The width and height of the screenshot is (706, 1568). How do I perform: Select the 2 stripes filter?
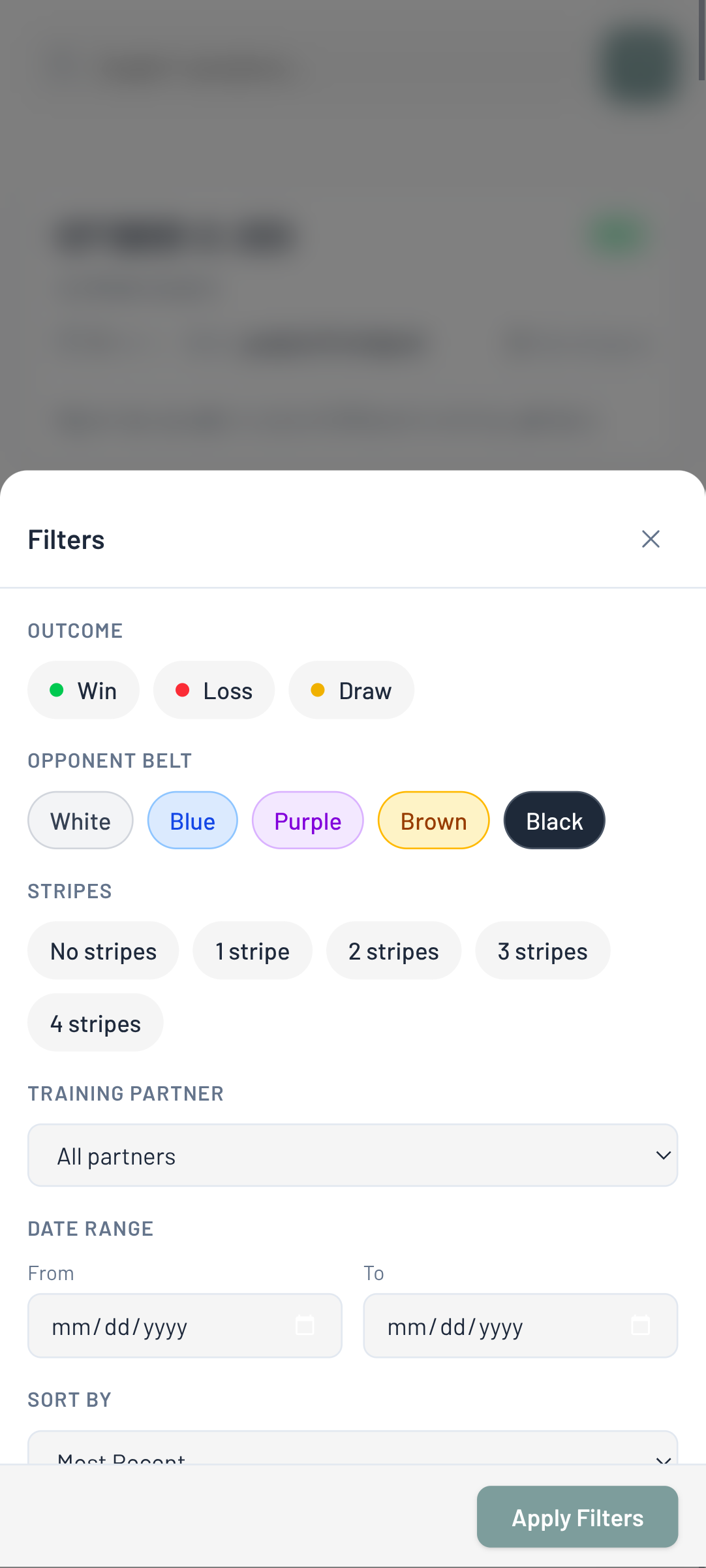(393, 950)
